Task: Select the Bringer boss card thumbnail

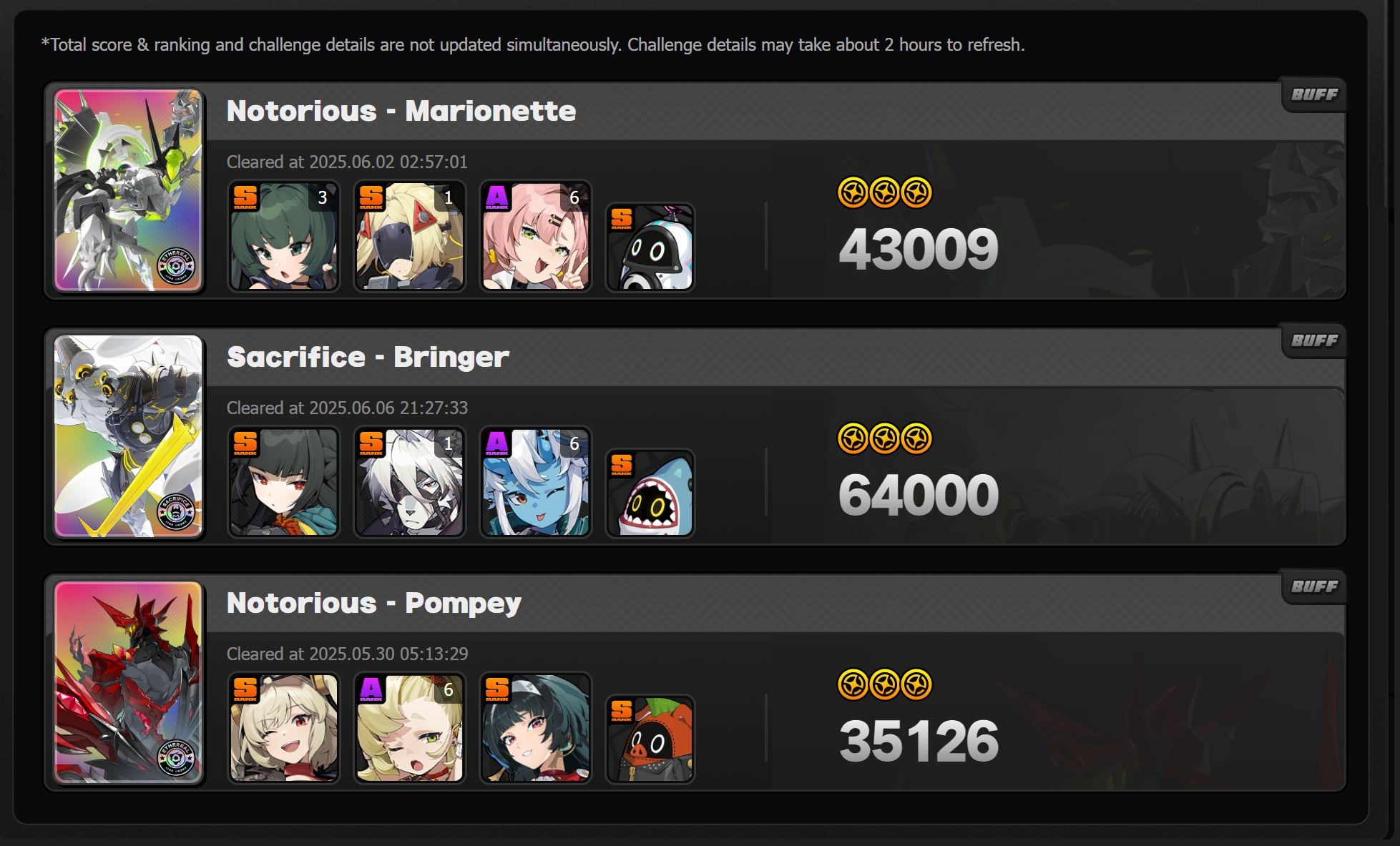Action: point(129,436)
